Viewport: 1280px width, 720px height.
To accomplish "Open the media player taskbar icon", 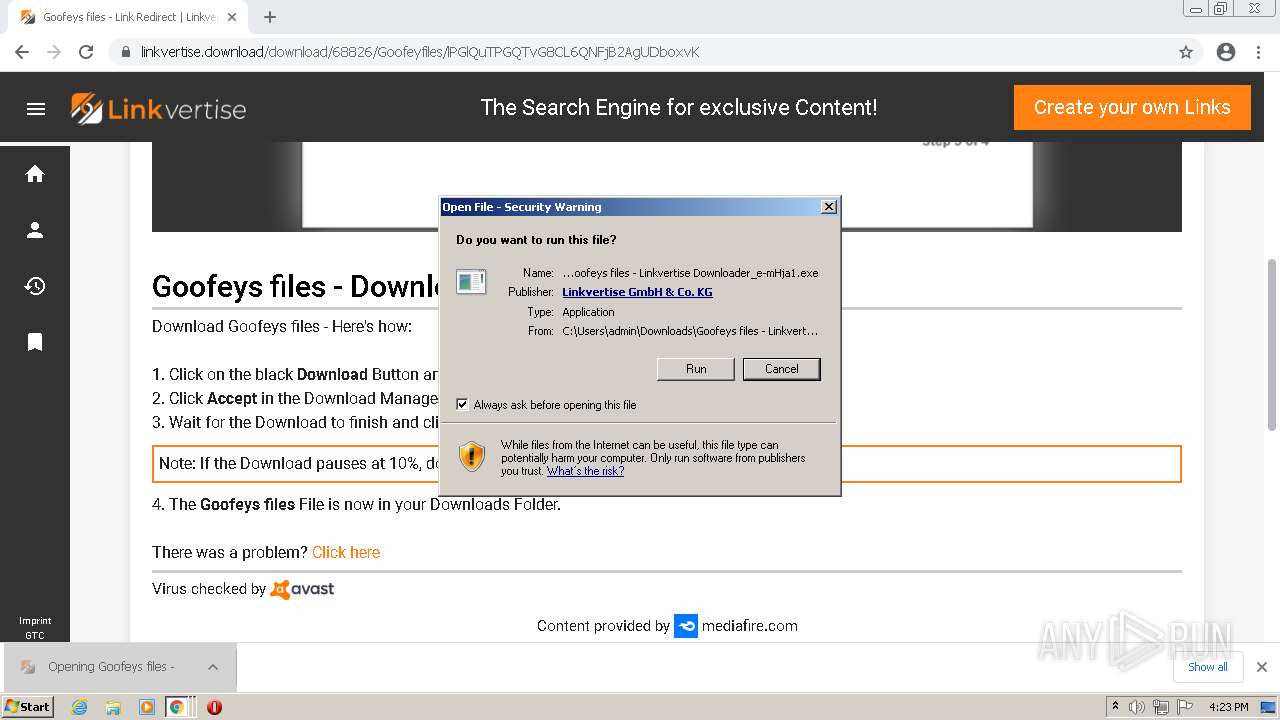I will click(x=147, y=707).
